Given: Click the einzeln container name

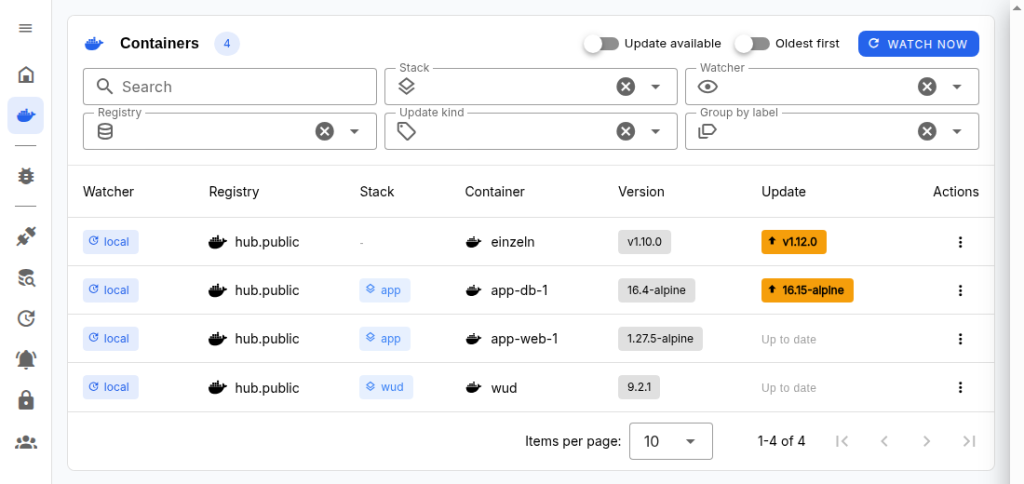Looking at the screenshot, I should [x=513, y=242].
